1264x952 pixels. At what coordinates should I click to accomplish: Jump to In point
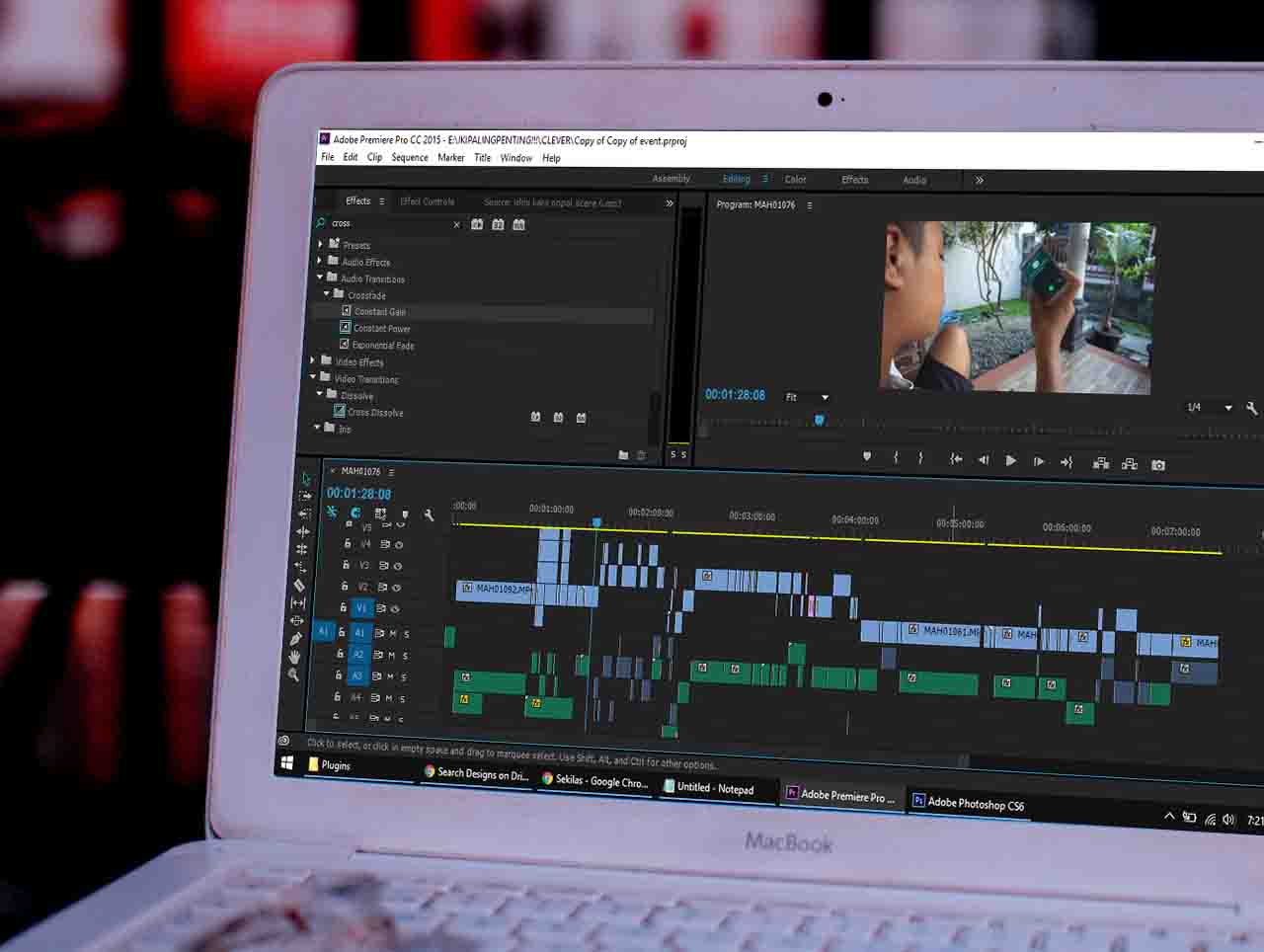(955, 459)
